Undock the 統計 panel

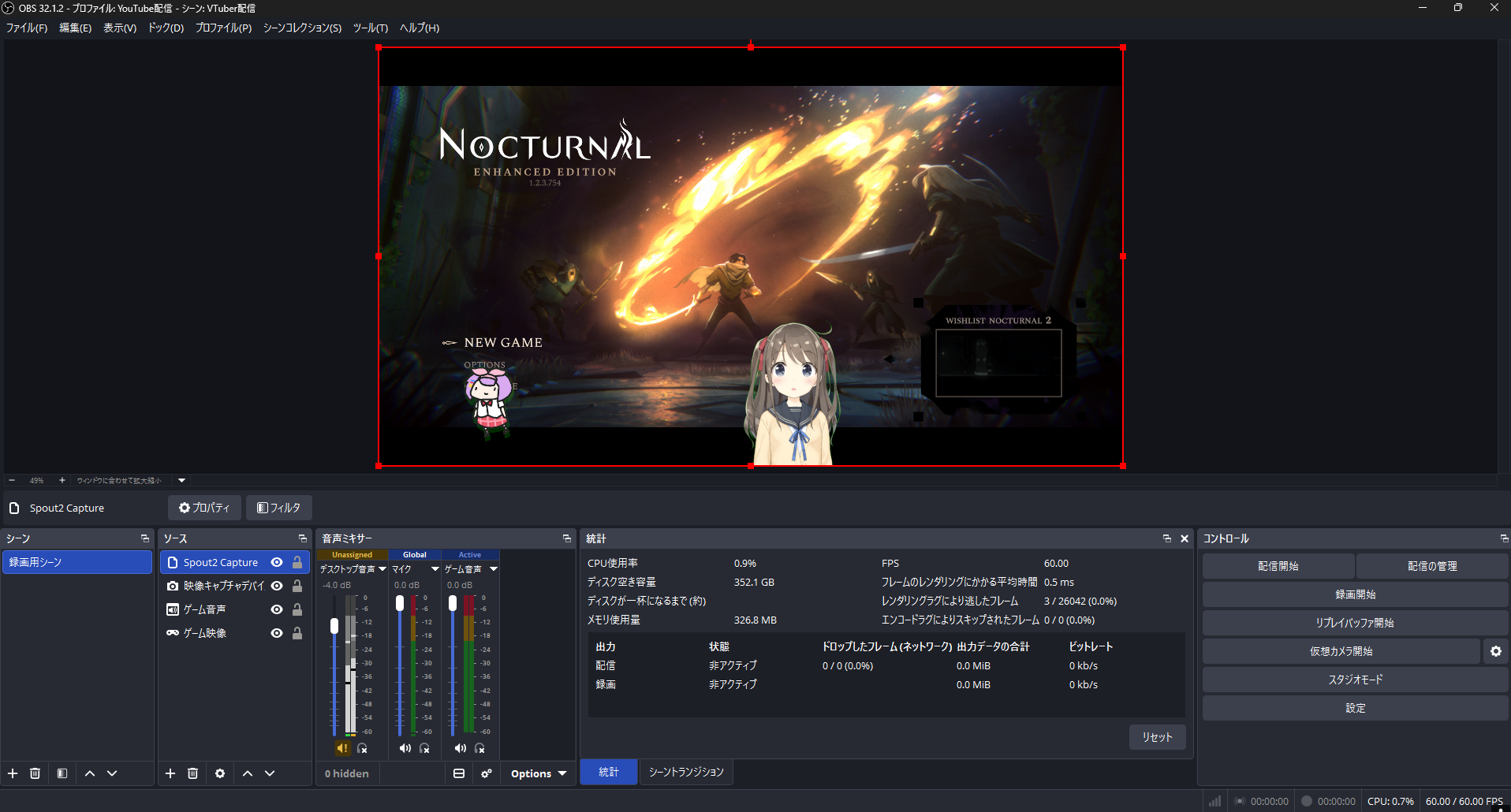point(1167,538)
